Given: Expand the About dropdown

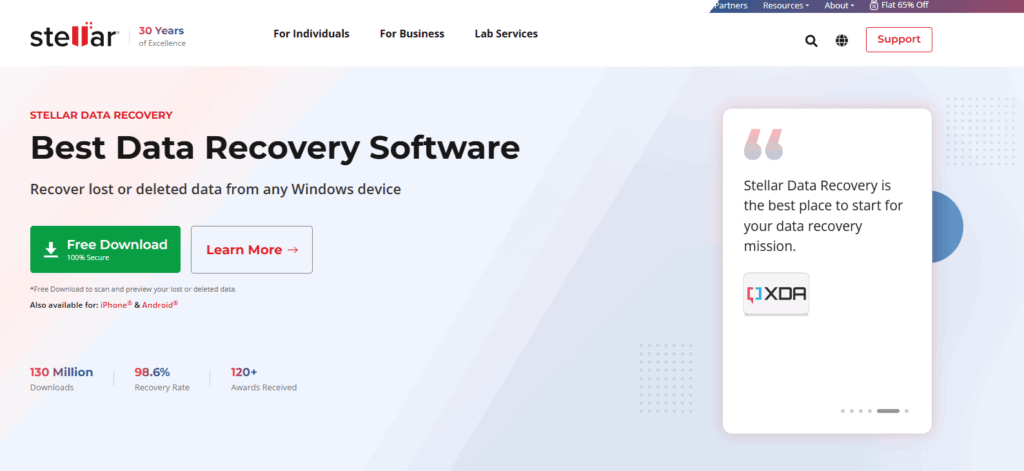Looking at the screenshot, I should tap(839, 5).
